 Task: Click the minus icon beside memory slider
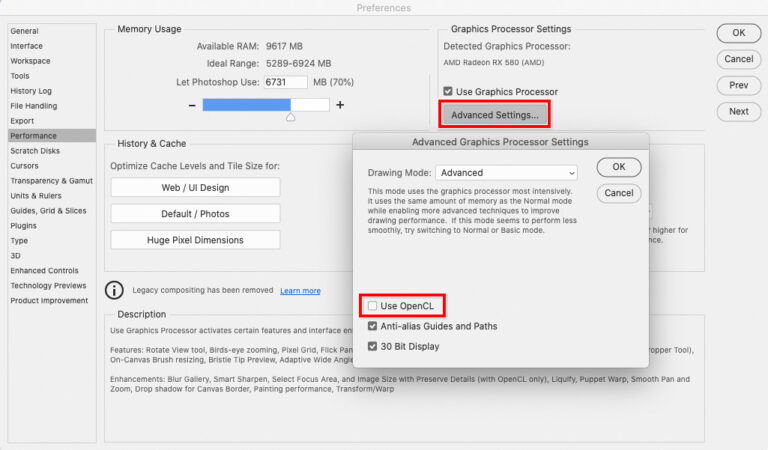coord(192,105)
